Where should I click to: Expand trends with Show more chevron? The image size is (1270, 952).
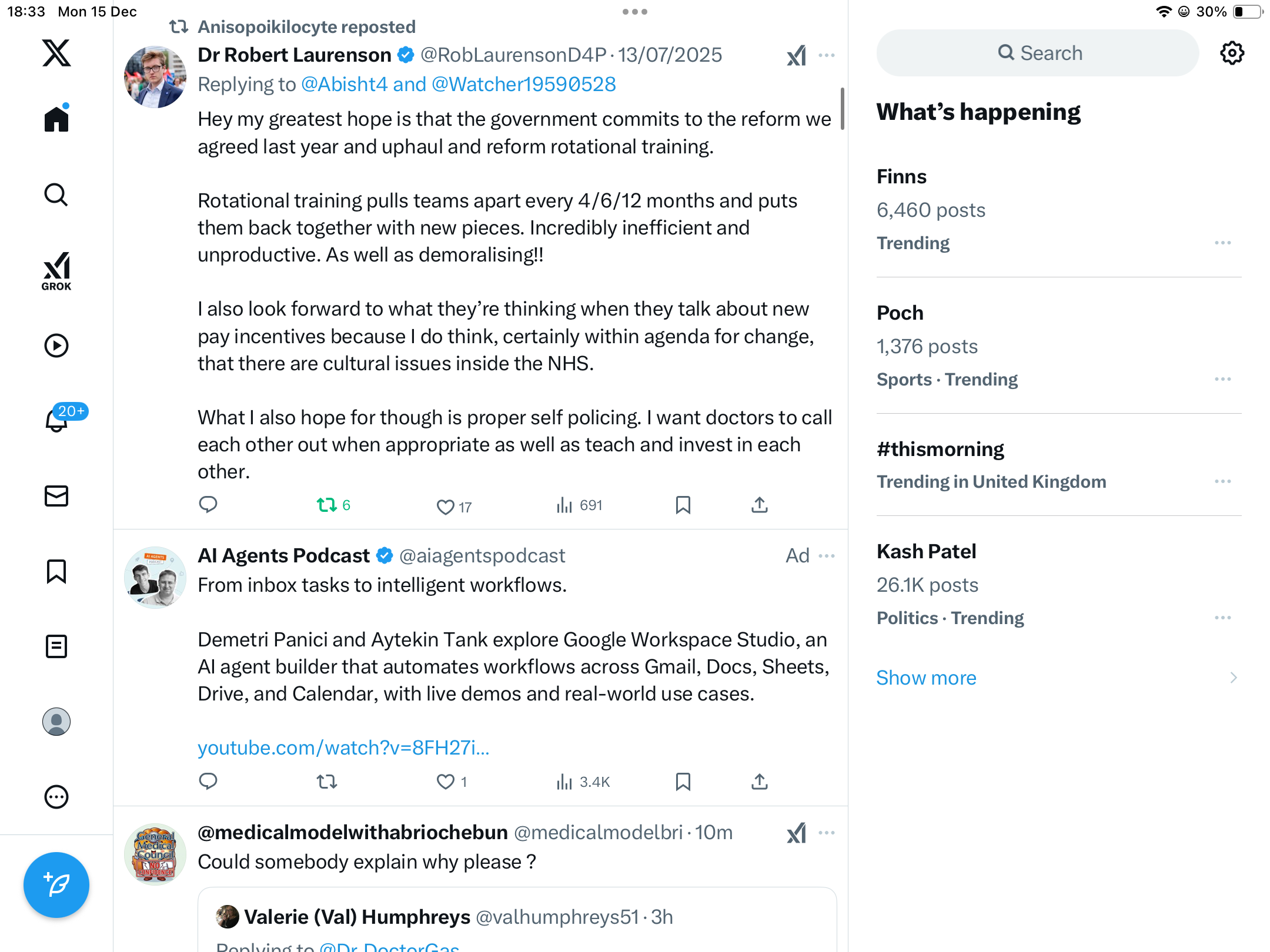(1233, 678)
